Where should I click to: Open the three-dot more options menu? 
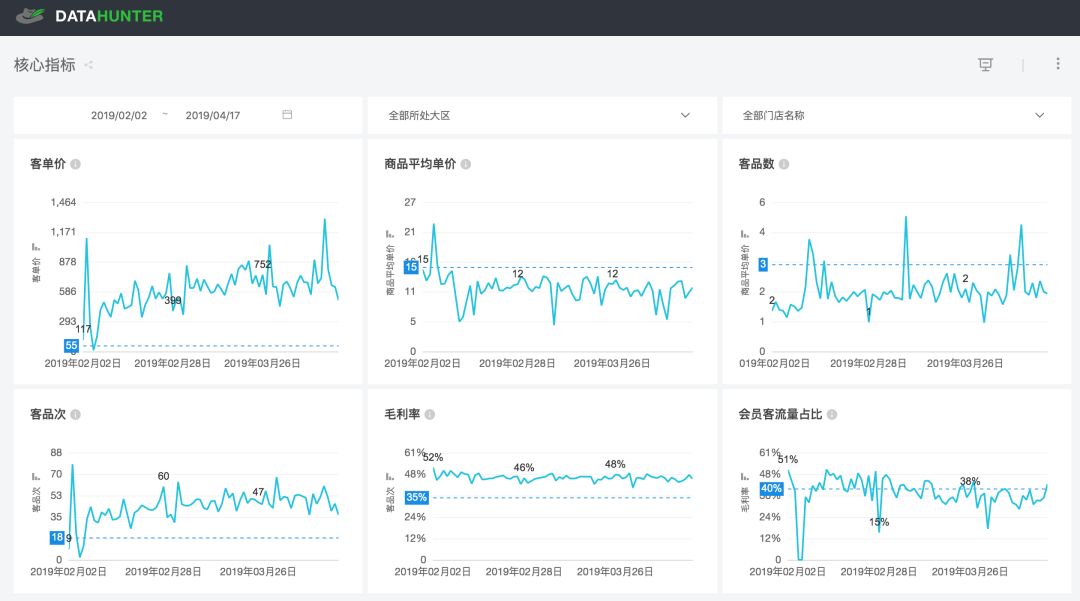(x=1058, y=64)
